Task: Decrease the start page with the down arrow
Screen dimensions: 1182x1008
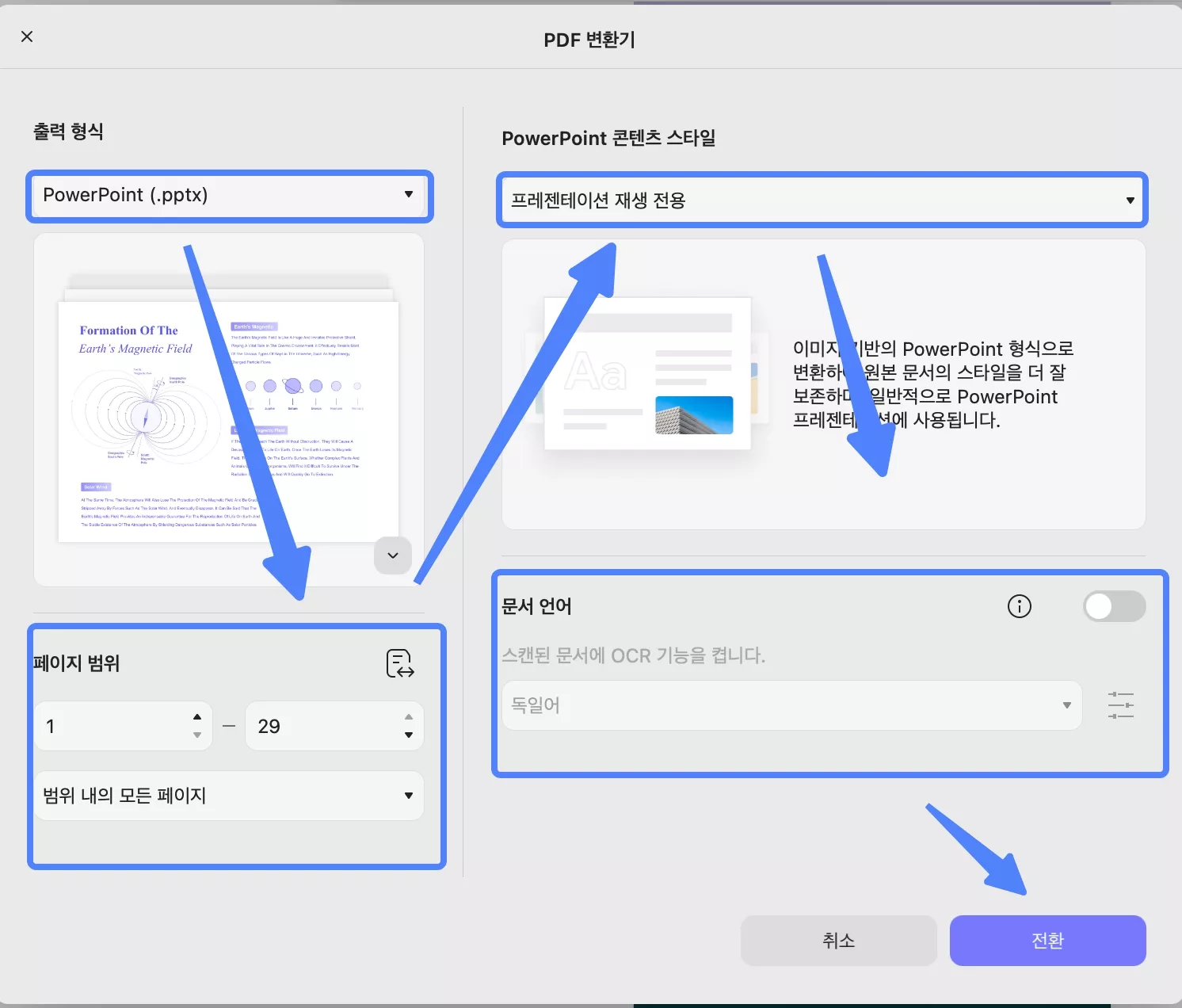Action: click(197, 735)
